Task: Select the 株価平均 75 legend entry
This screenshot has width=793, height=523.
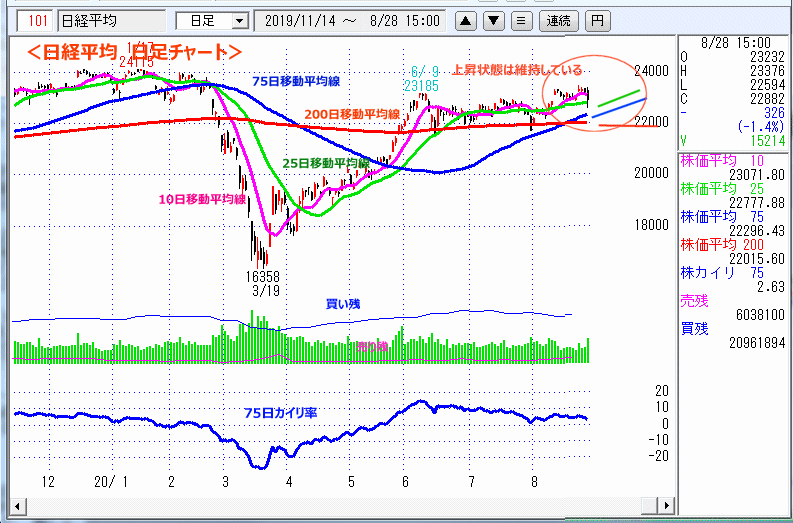Action: [734, 217]
